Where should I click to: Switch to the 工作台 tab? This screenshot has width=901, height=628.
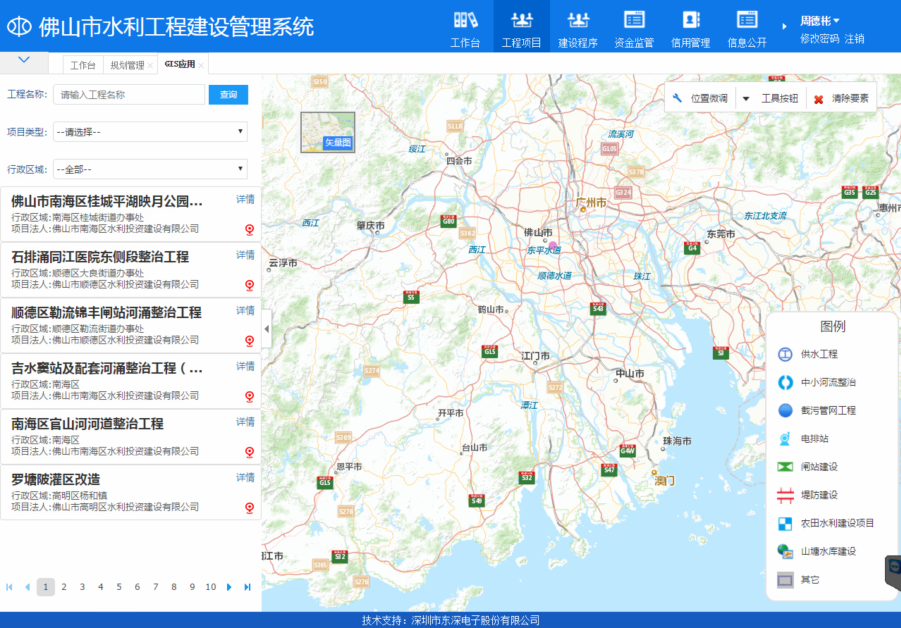(83, 65)
